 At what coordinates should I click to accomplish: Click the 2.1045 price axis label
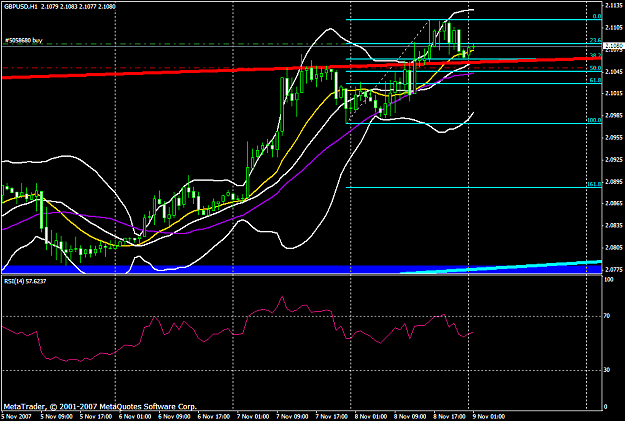point(614,71)
